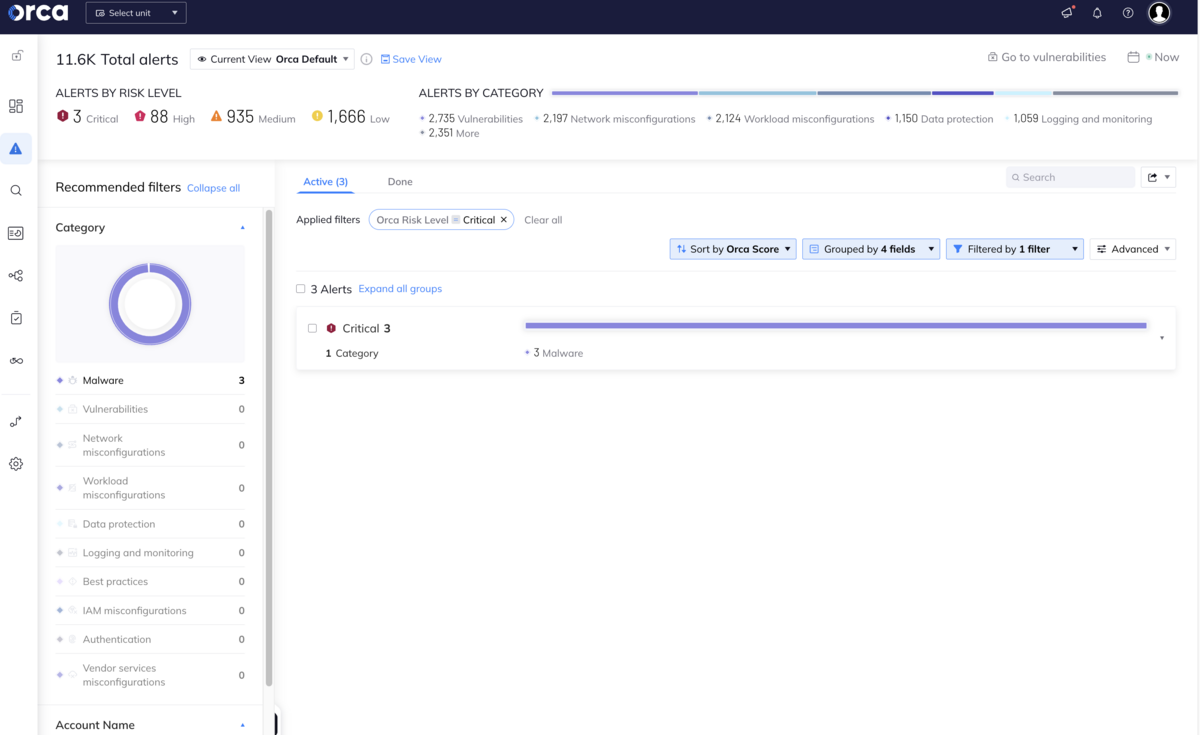Open the announcements megaphone icon
The height and width of the screenshot is (735, 1200).
pyautogui.click(x=1067, y=13)
